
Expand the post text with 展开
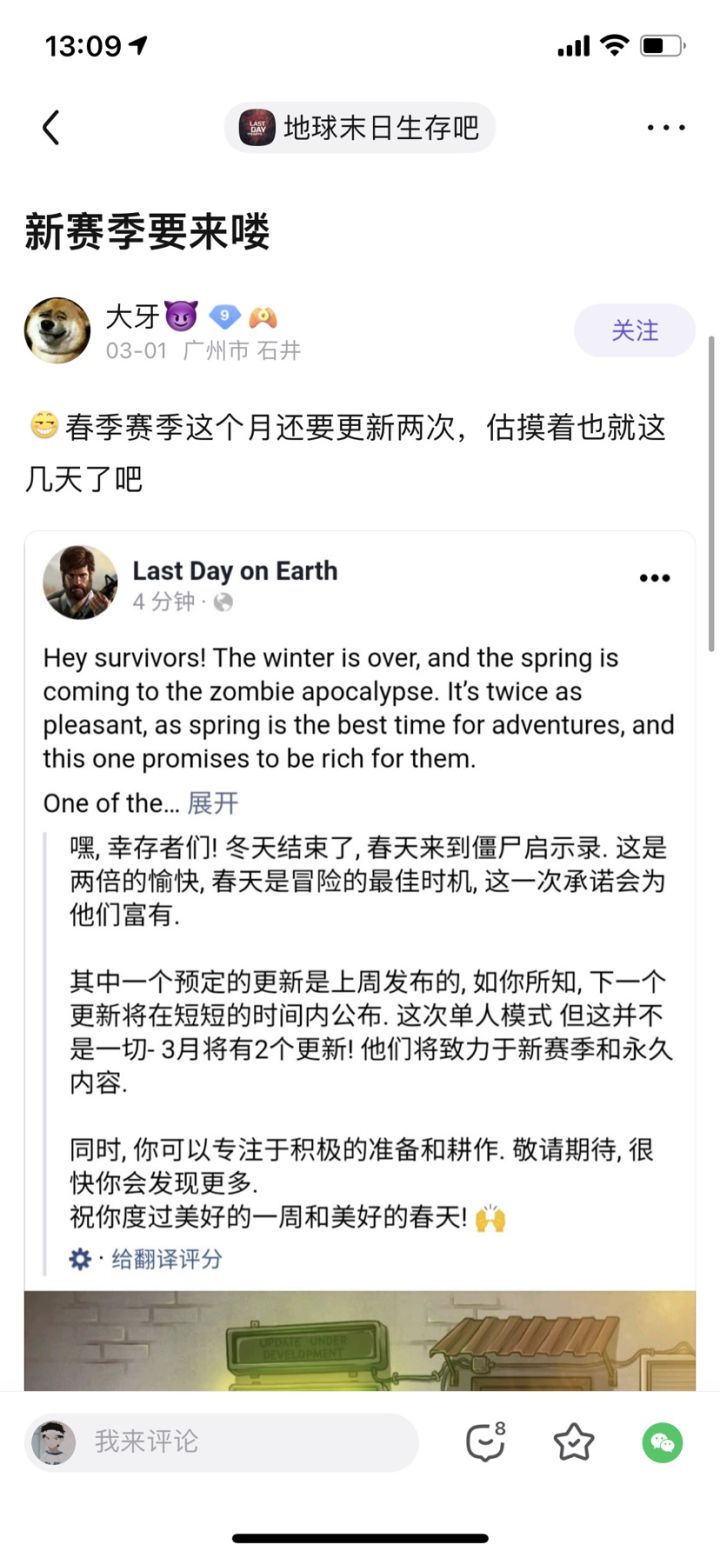click(213, 803)
